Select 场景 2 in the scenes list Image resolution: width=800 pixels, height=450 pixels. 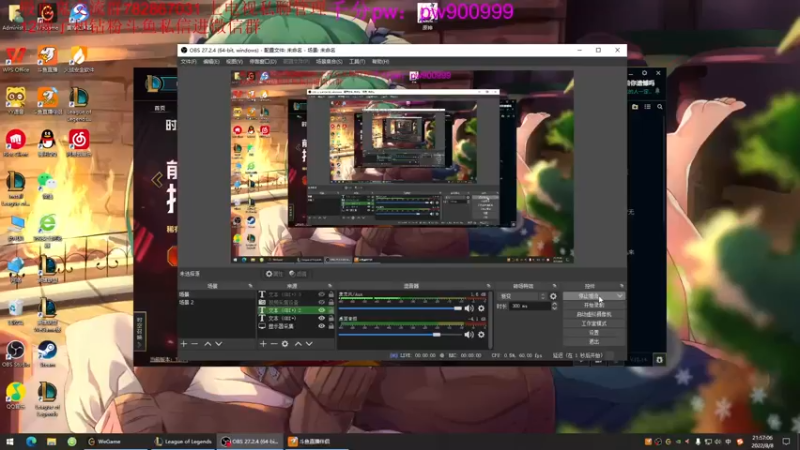[x=216, y=303]
